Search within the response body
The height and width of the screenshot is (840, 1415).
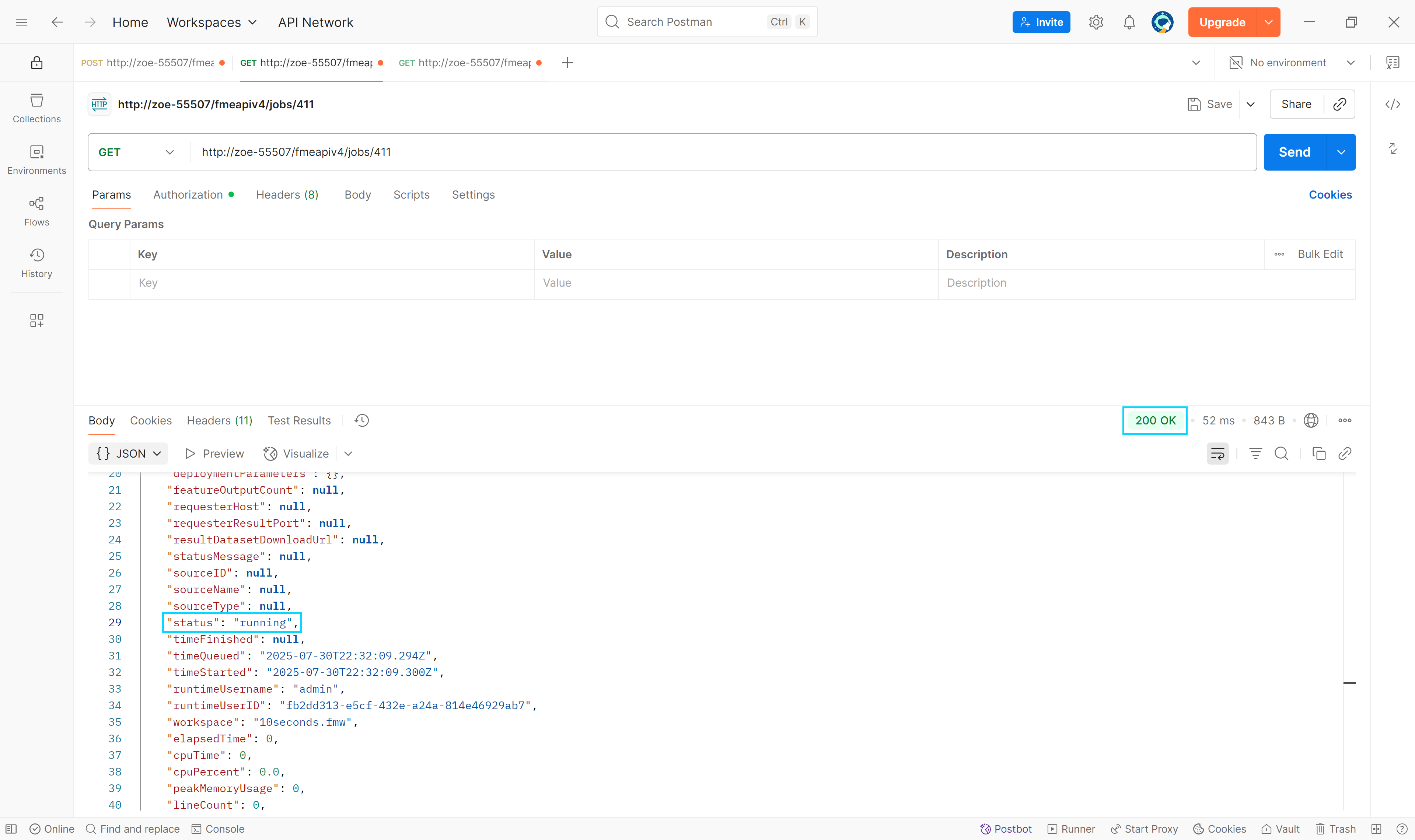click(x=1282, y=454)
